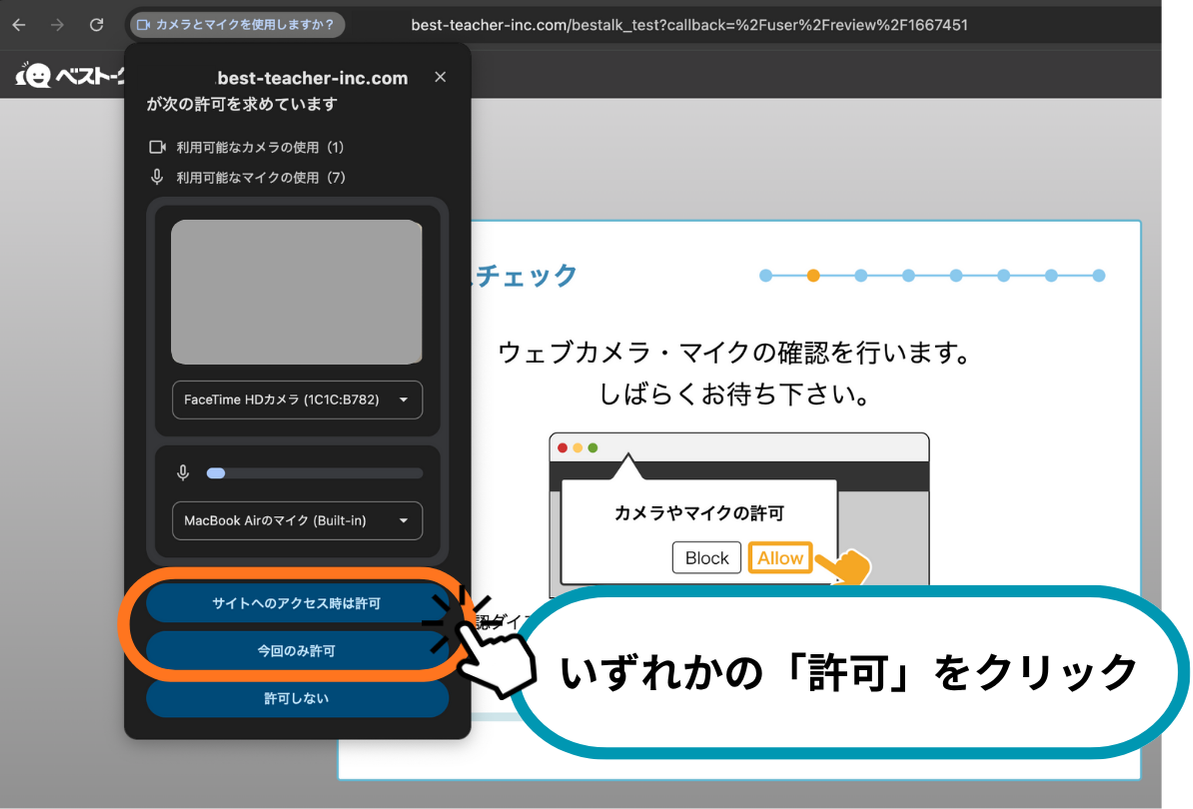The image size is (1193, 809).
Task: Click the camera preview thumbnail
Action: point(297,292)
